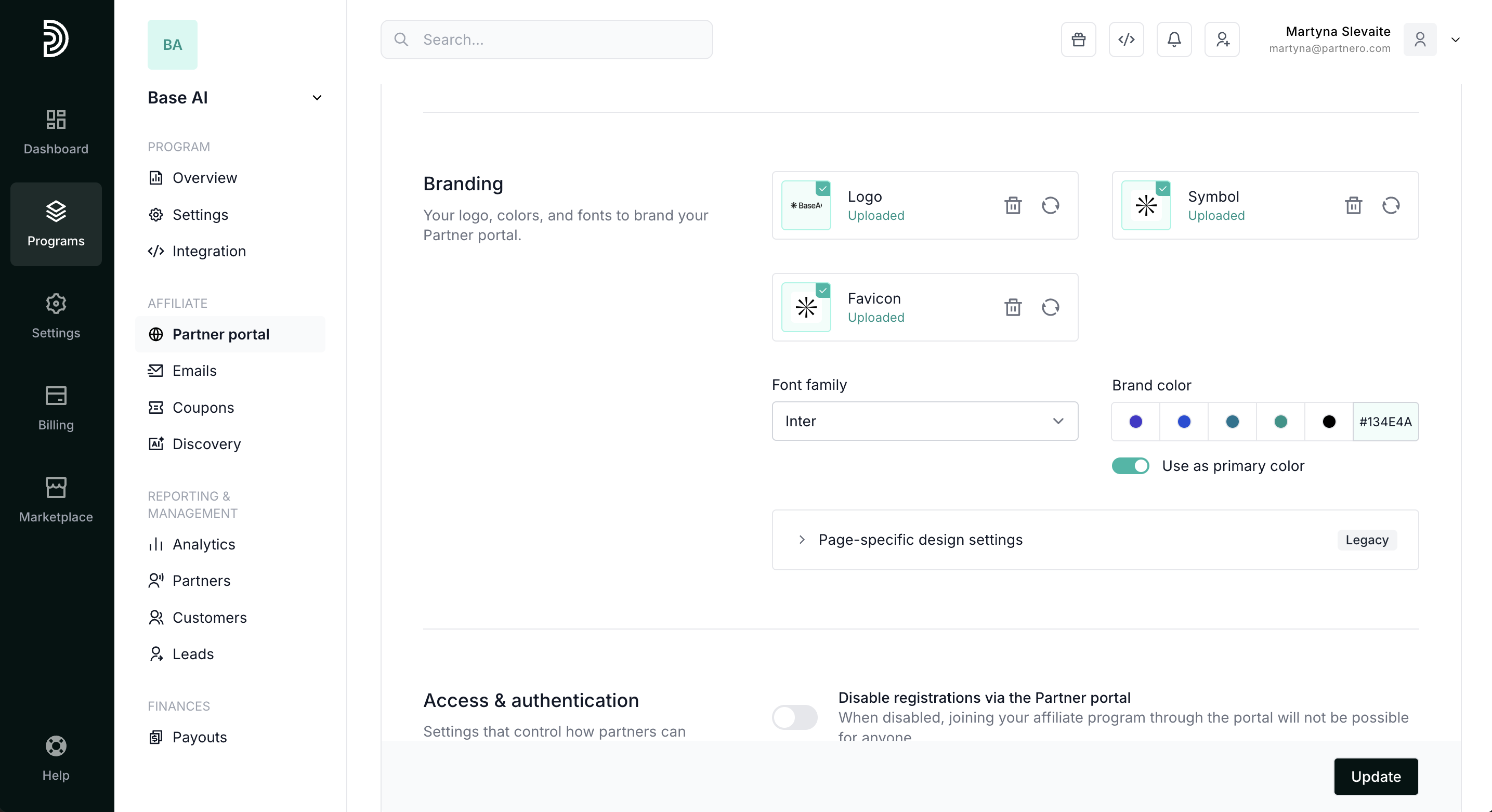Open the Payouts link
The height and width of the screenshot is (812, 1492).
coord(199,737)
